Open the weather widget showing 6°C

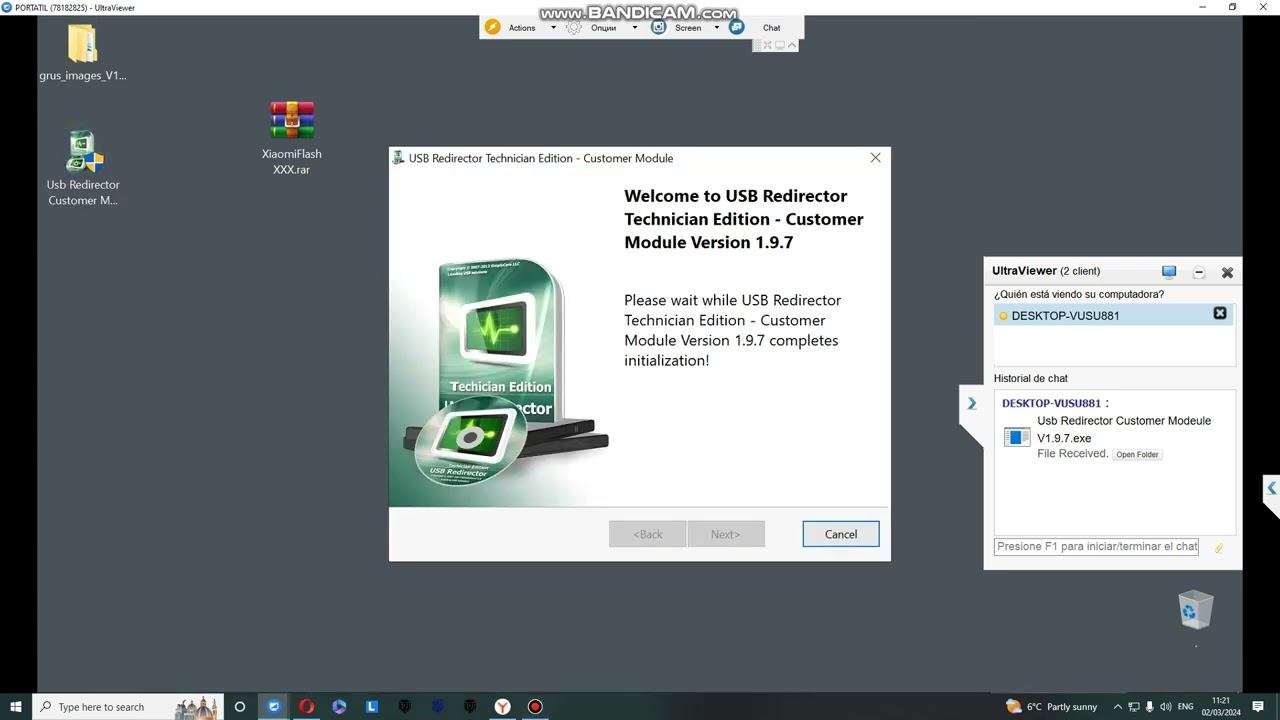tap(1051, 707)
